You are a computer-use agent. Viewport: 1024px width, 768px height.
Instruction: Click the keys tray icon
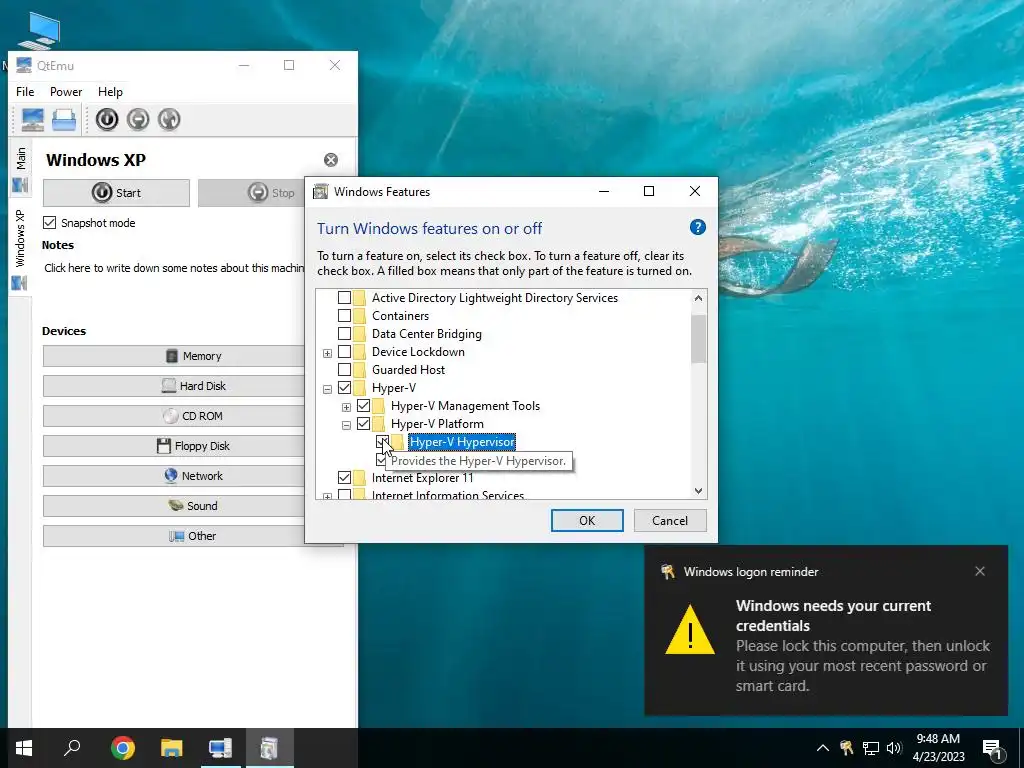[846, 748]
